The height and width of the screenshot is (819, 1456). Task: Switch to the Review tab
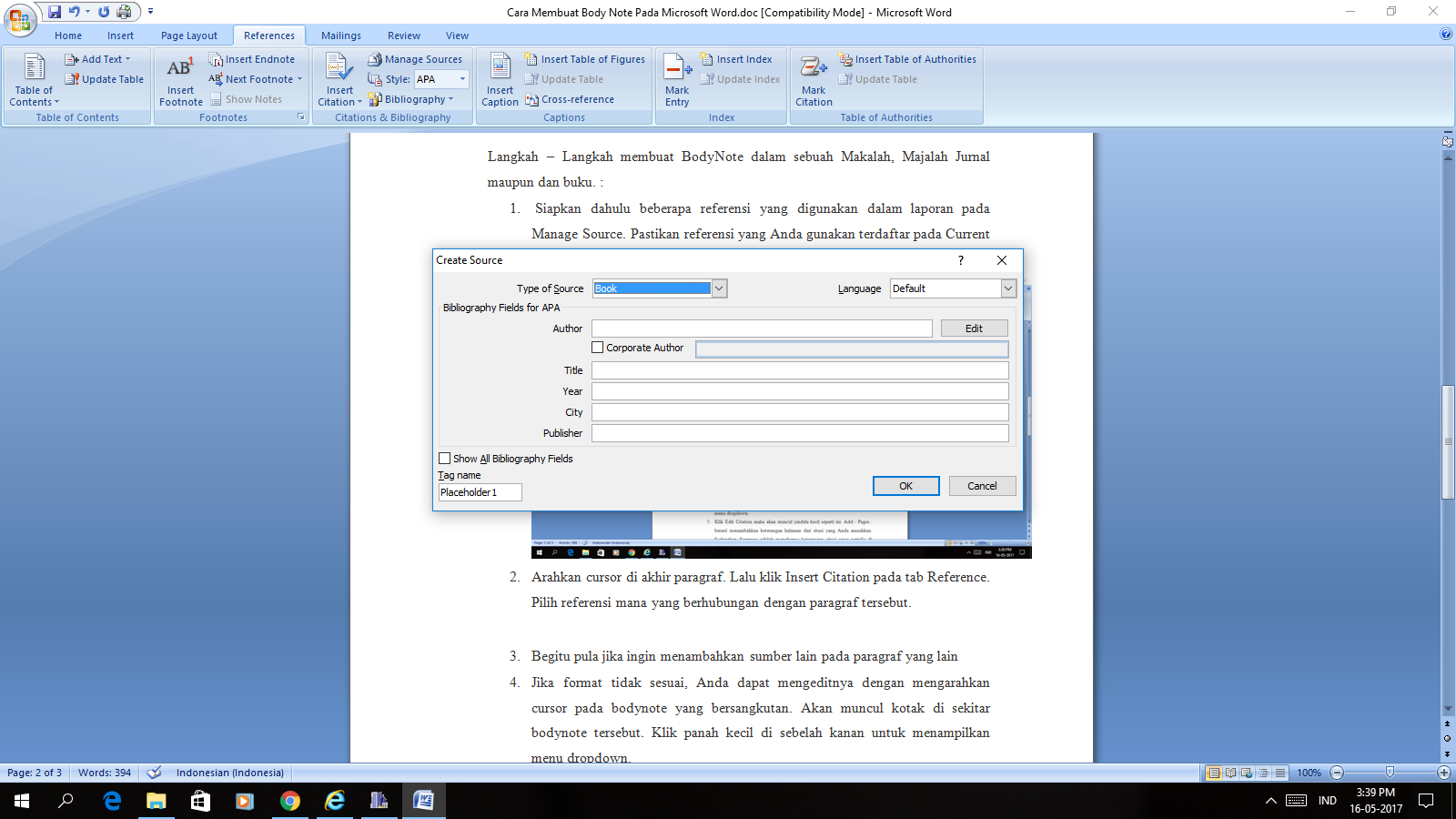tap(404, 35)
